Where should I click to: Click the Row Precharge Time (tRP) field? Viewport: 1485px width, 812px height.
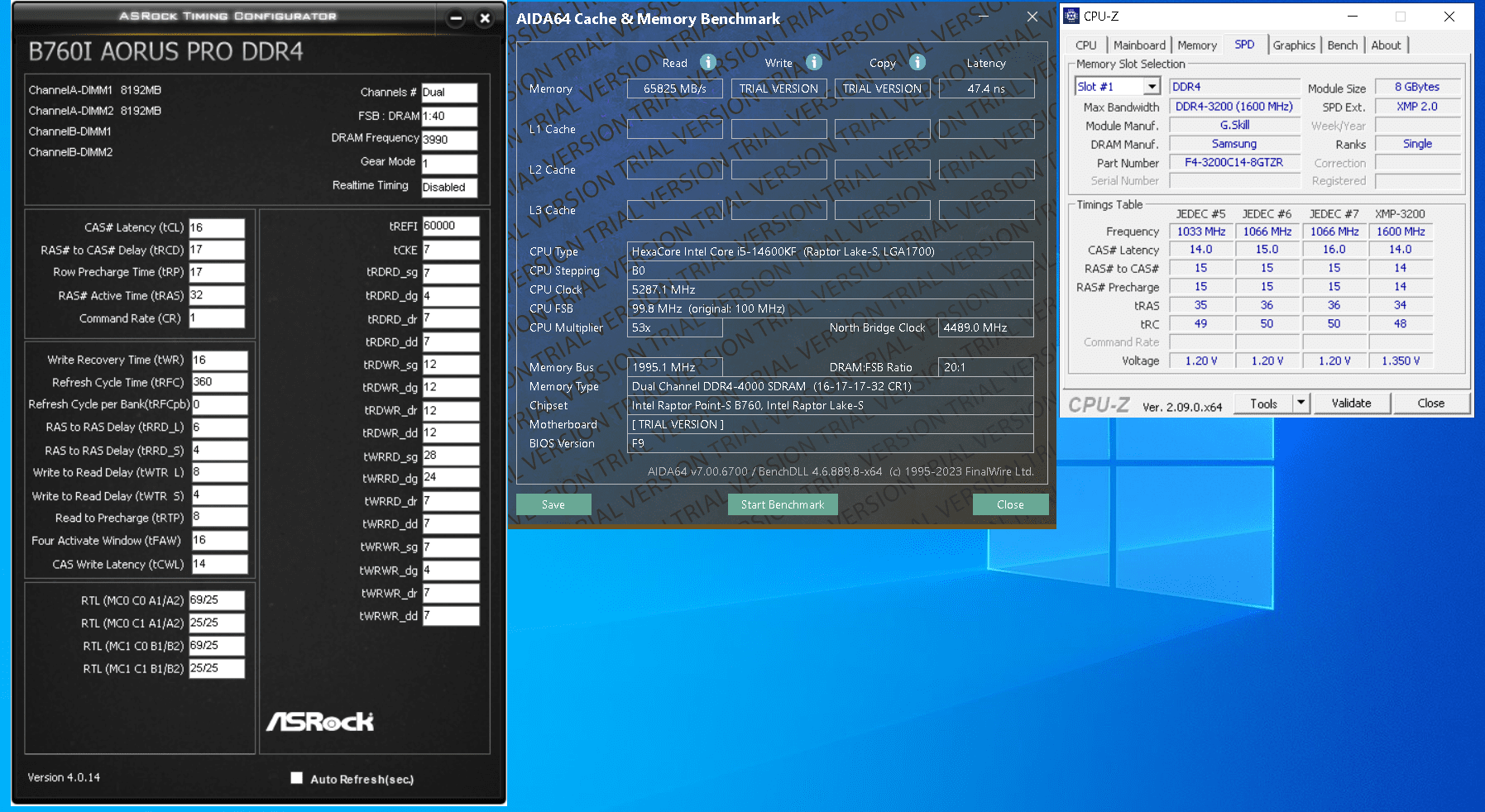coord(217,272)
